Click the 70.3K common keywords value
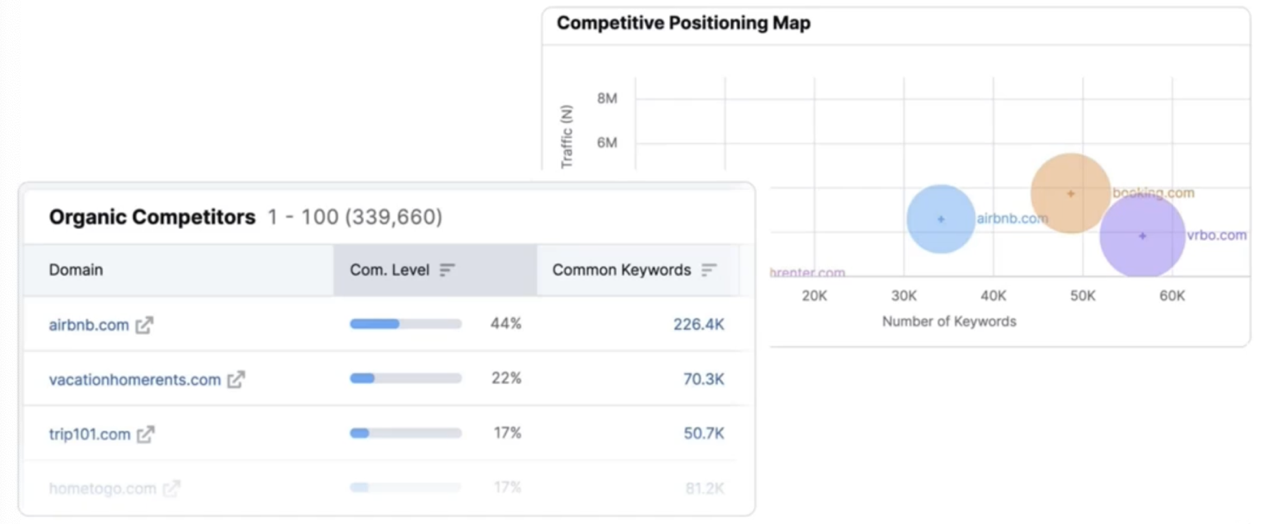Screen dimensions: 1262x524 (x=703, y=380)
